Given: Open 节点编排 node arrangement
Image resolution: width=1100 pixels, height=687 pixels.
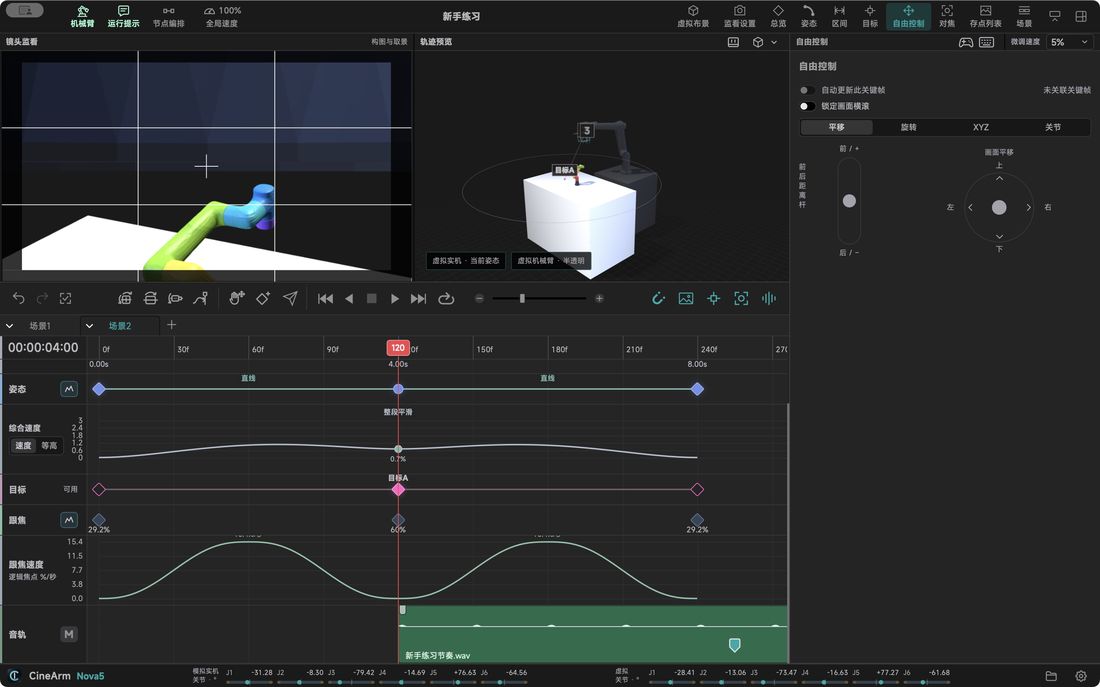Looking at the screenshot, I should [168, 16].
